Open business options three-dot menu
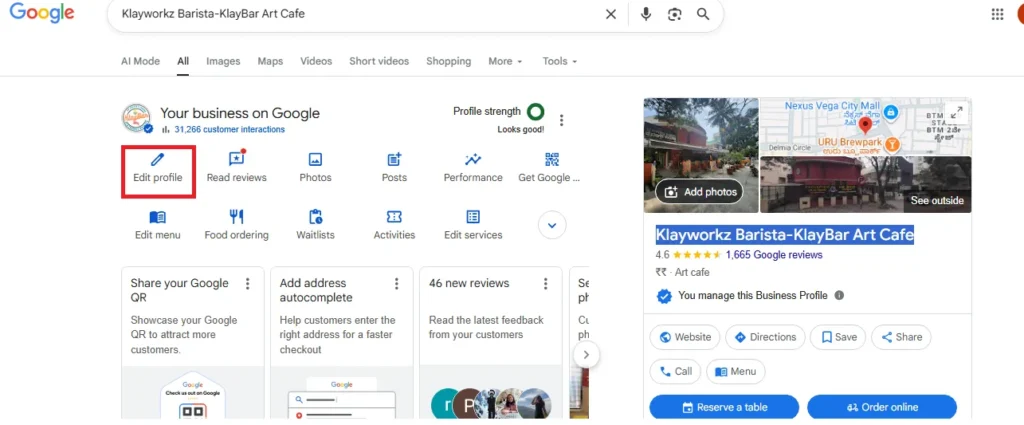Image resolution: width=1024 pixels, height=425 pixels. tap(562, 120)
